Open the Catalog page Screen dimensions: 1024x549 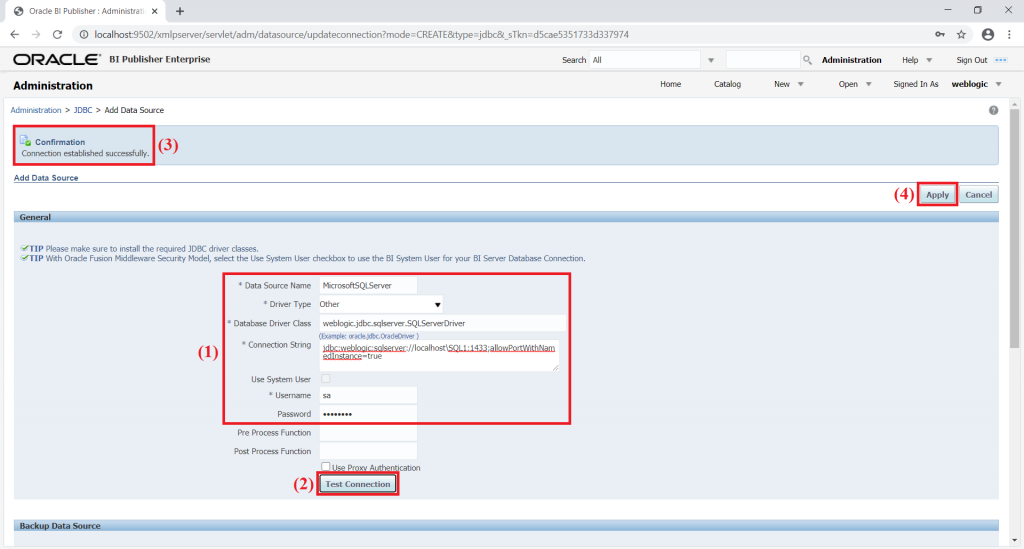[727, 84]
